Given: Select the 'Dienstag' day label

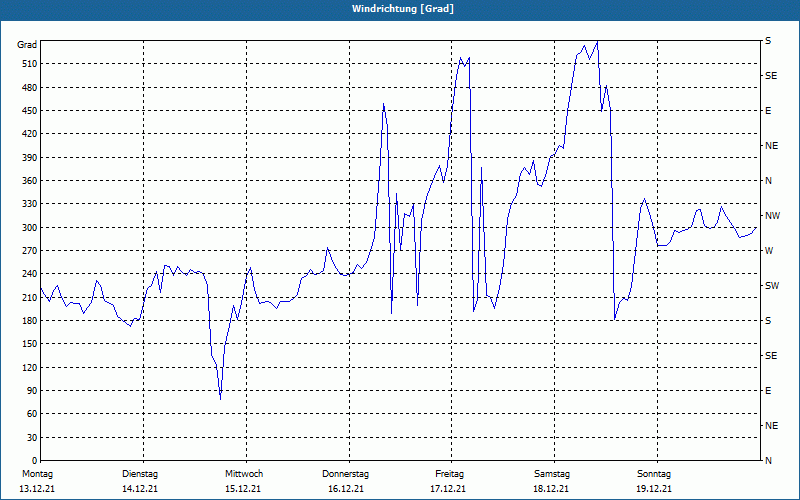Looking at the screenshot, I should [x=140, y=474].
